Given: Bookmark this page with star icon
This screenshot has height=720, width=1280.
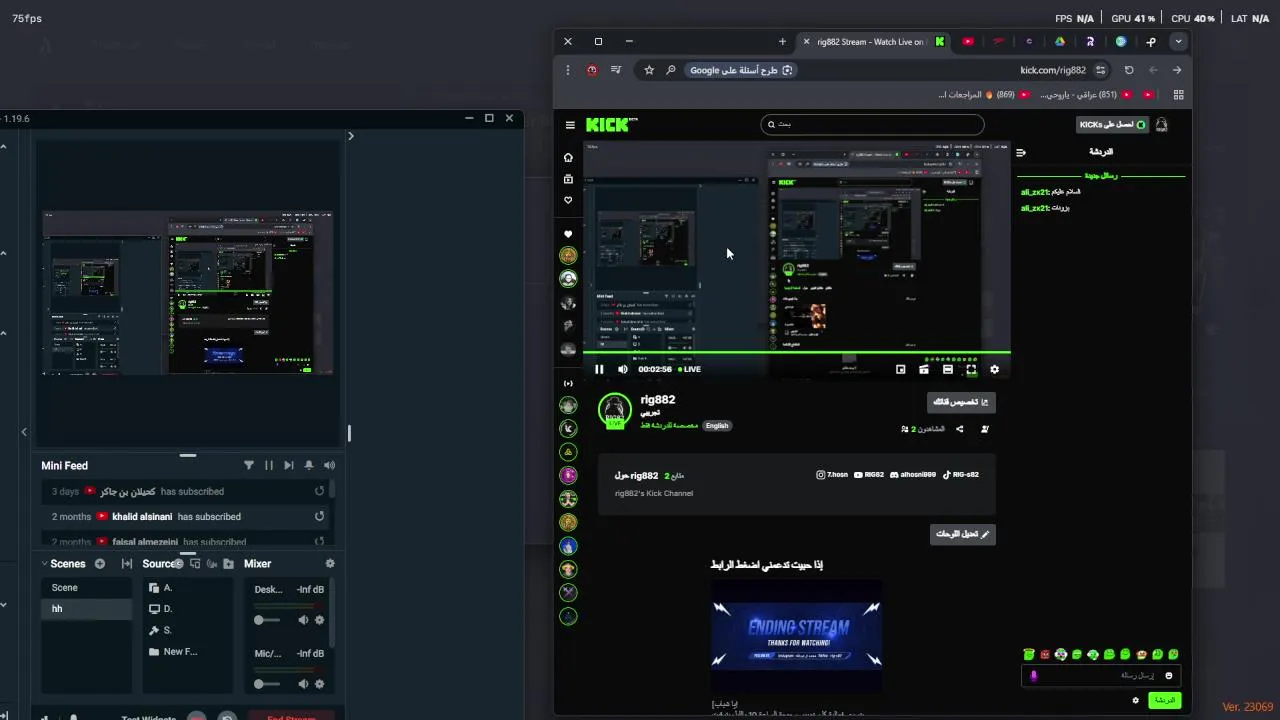Looking at the screenshot, I should click(649, 70).
